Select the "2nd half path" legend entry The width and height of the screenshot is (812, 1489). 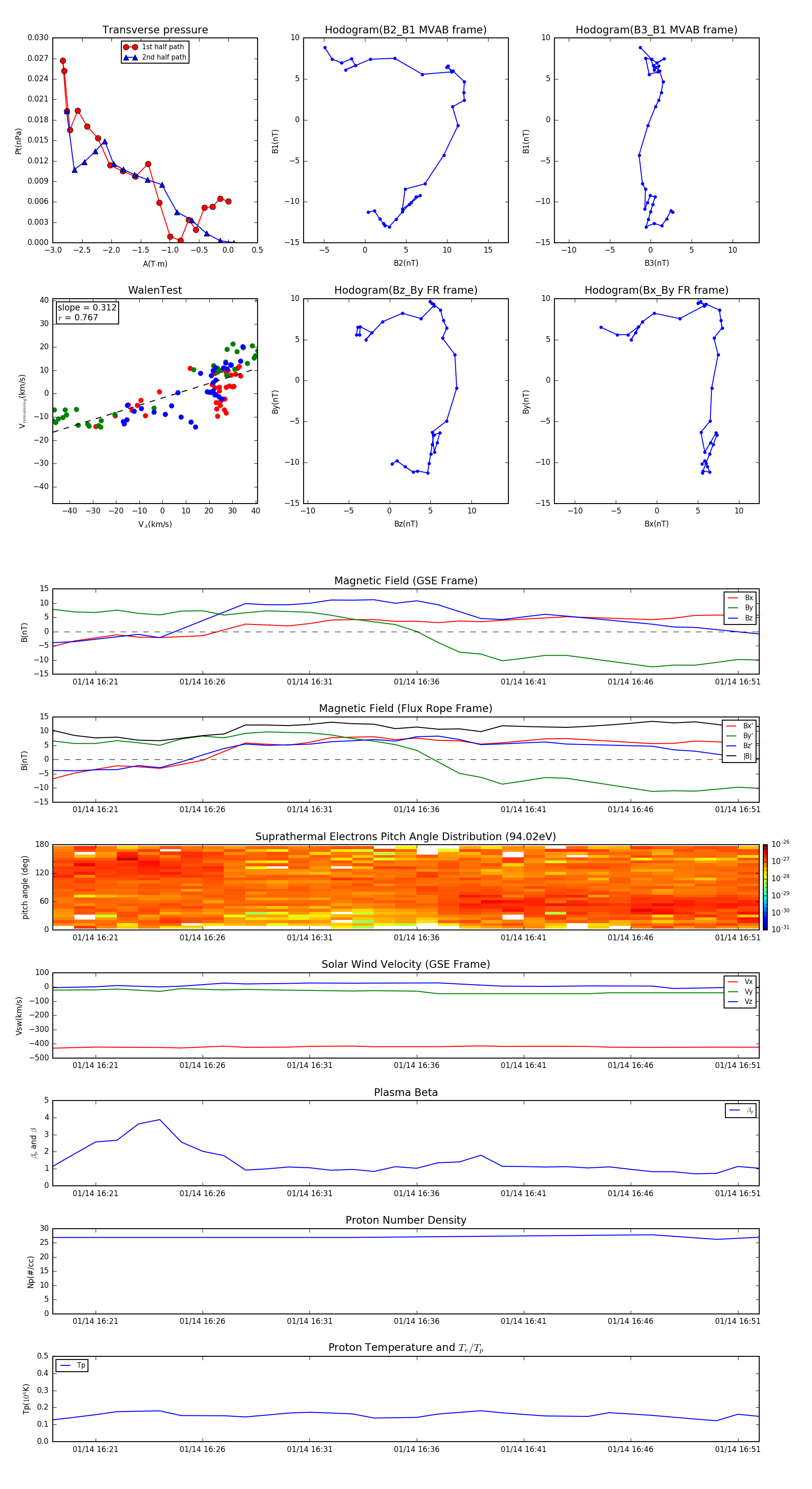(154, 57)
